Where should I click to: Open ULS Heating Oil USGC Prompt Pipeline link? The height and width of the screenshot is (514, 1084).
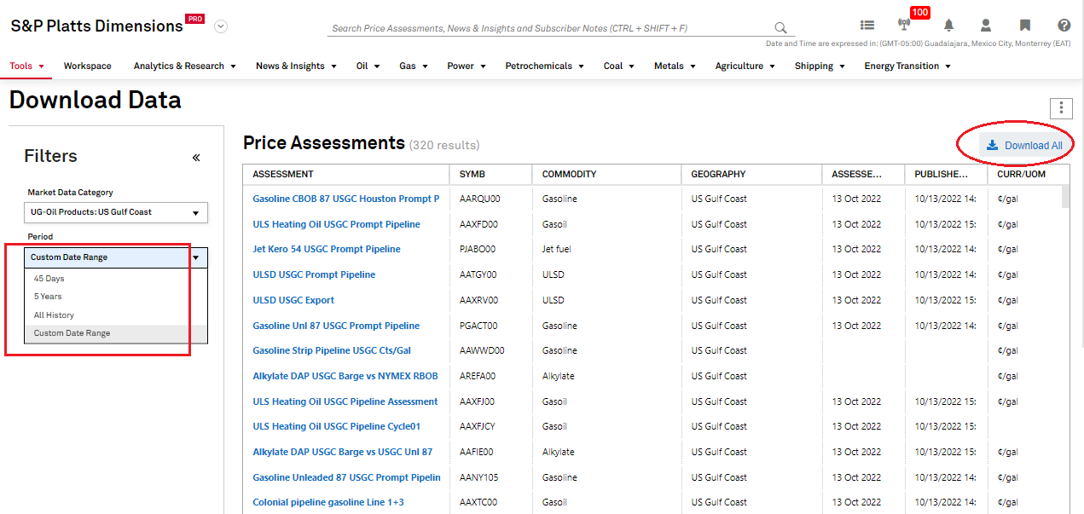pyautogui.click(x=336, y=224)
